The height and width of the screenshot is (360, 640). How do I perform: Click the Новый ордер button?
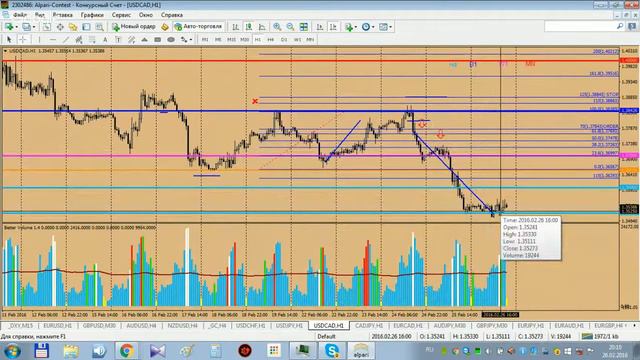point(134,27)
